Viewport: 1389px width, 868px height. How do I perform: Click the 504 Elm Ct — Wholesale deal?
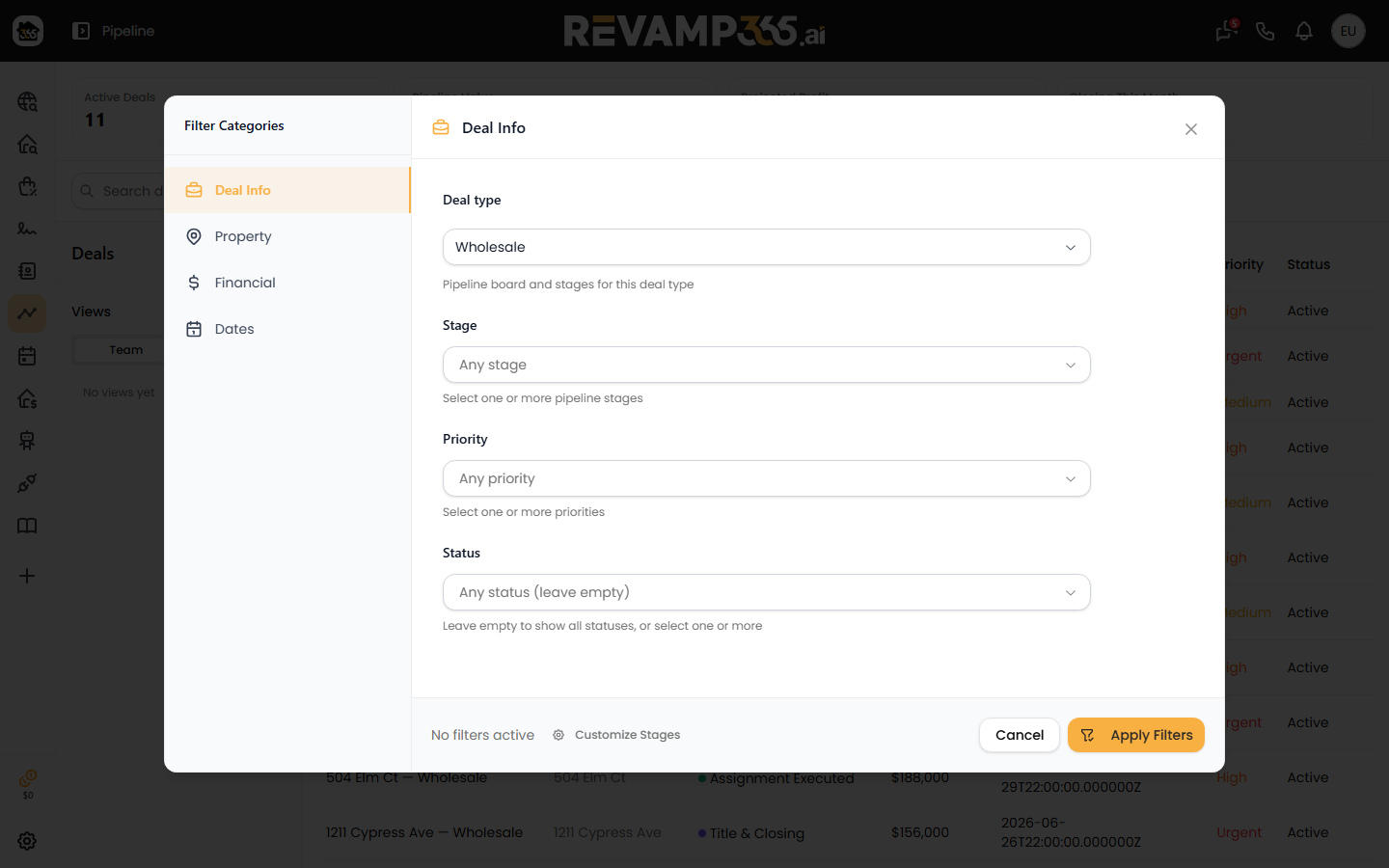tap(406, 777)
